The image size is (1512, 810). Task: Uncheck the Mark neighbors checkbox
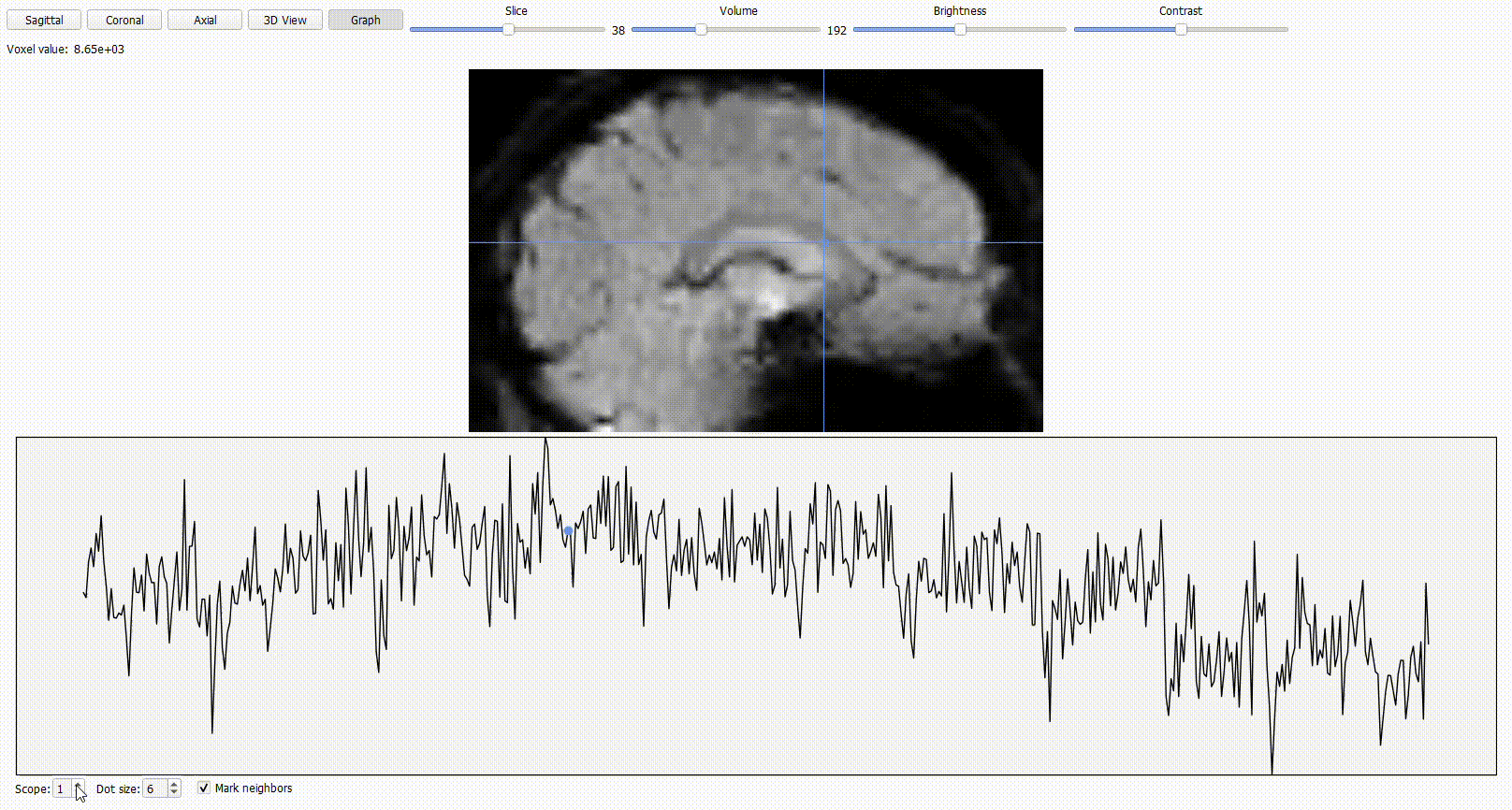pyautogui.click(x=204, y=788)
